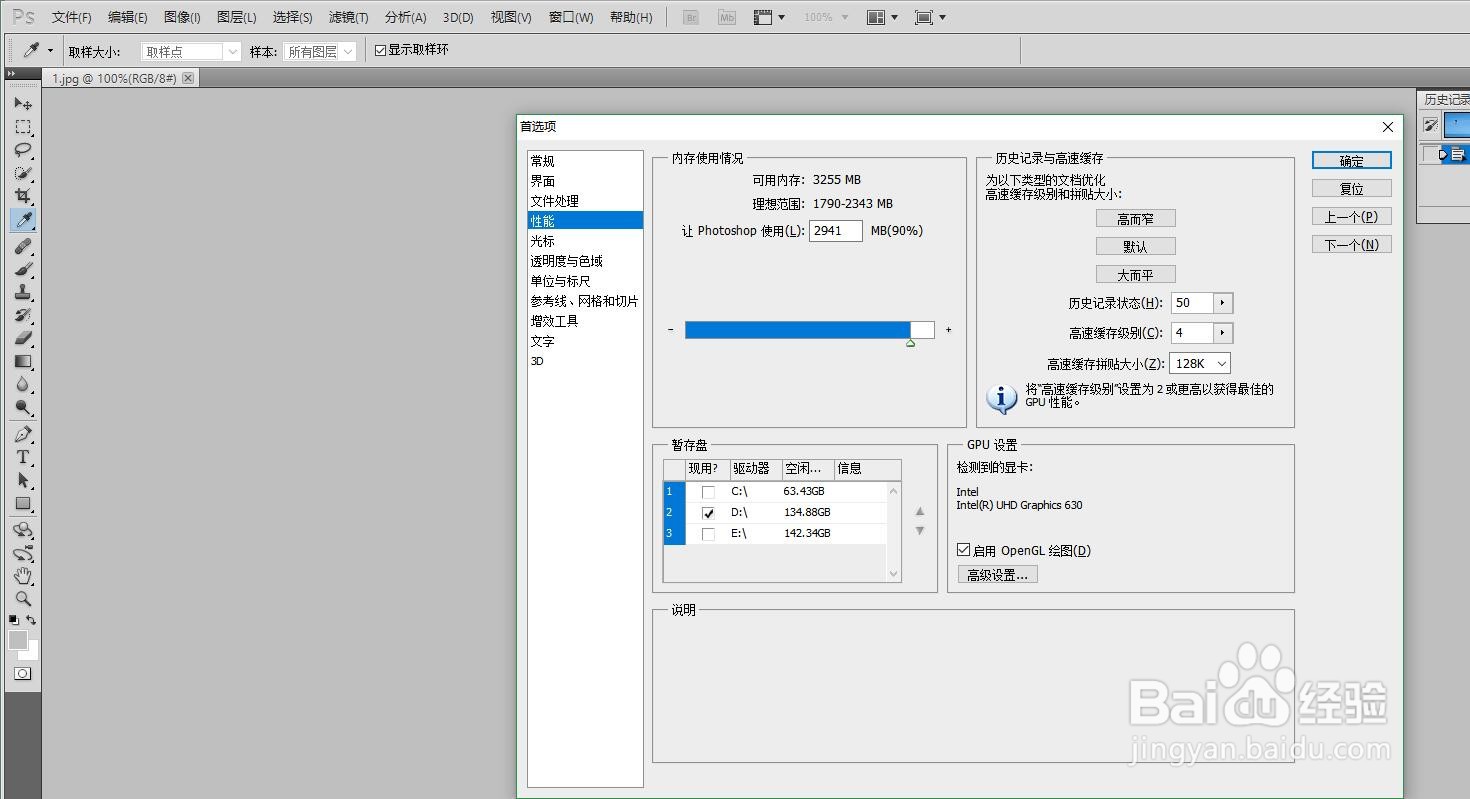The image size is (1470, 799).
Task: Open the 文件(F) menu
Action: [x=71, y=17]
